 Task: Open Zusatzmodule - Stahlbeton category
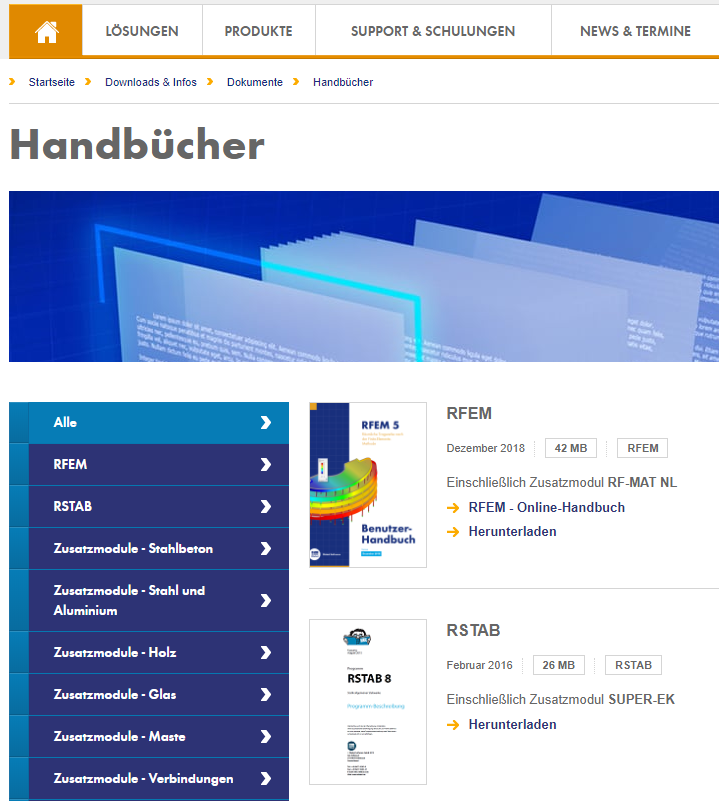[149, 548]
